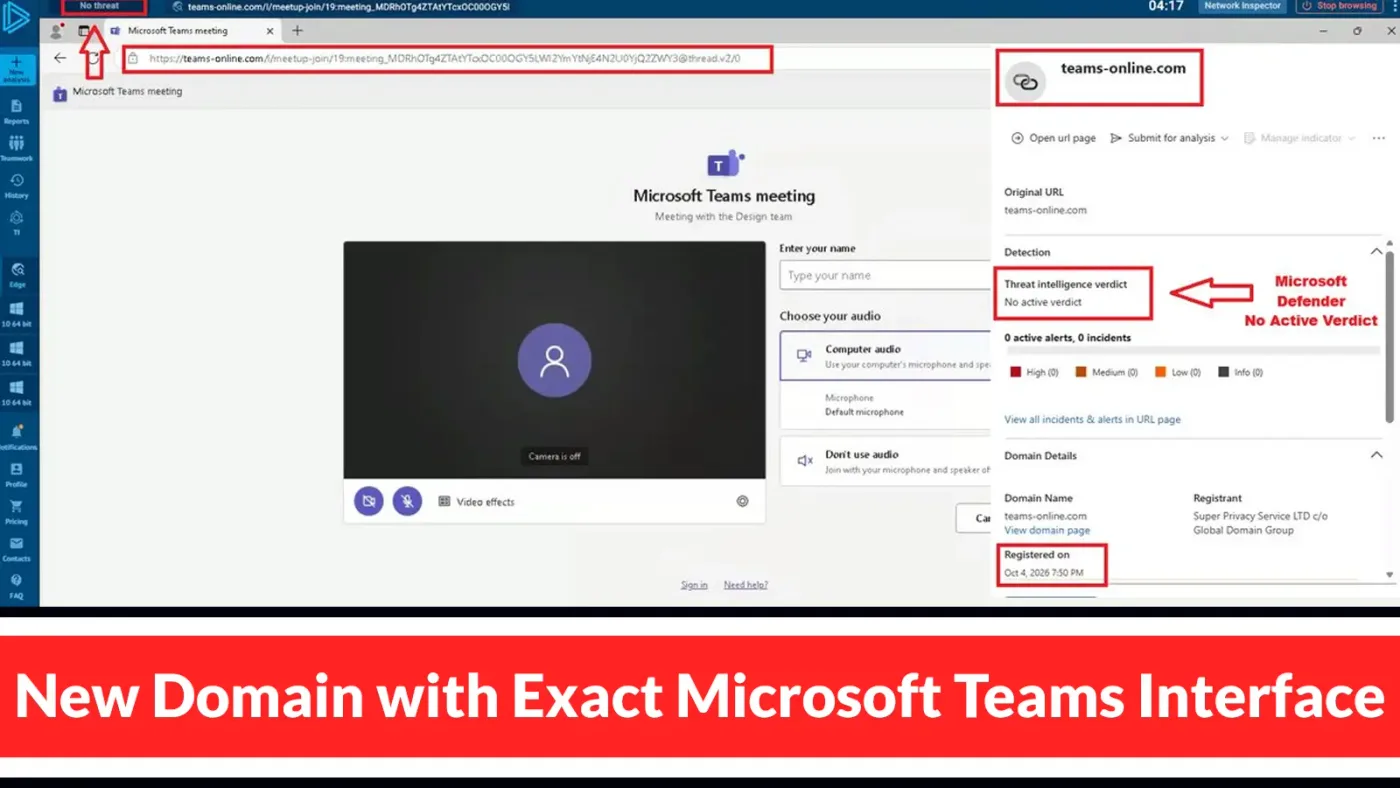Image resolution: width=1400 pixels, height=788 pixels.
Task: Open Notifications bell in sidebar
Action: (x=16, y=435)
